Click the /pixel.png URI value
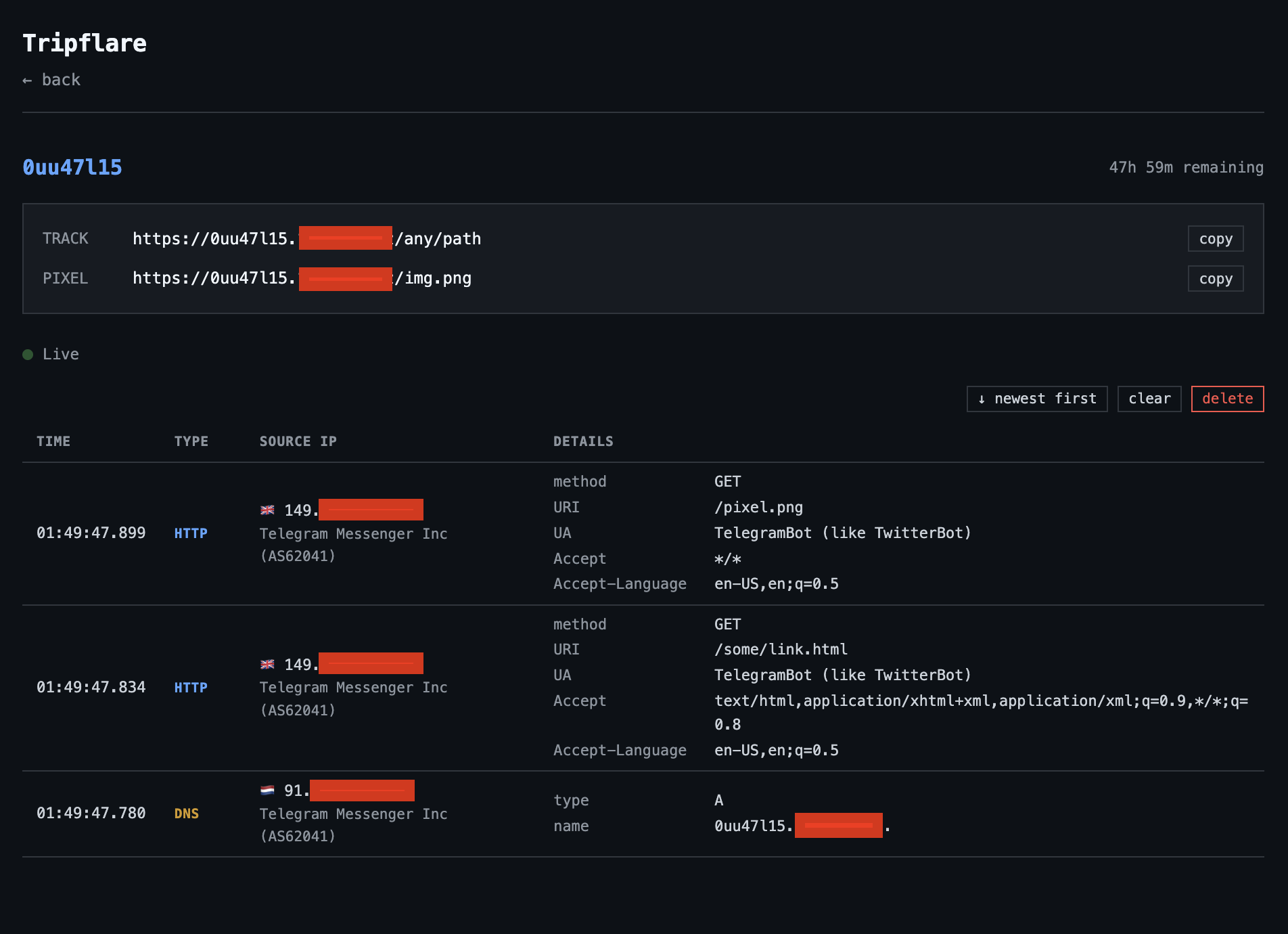The width and height of the screenshot is (1288, 934). click(x=758, y=508)
